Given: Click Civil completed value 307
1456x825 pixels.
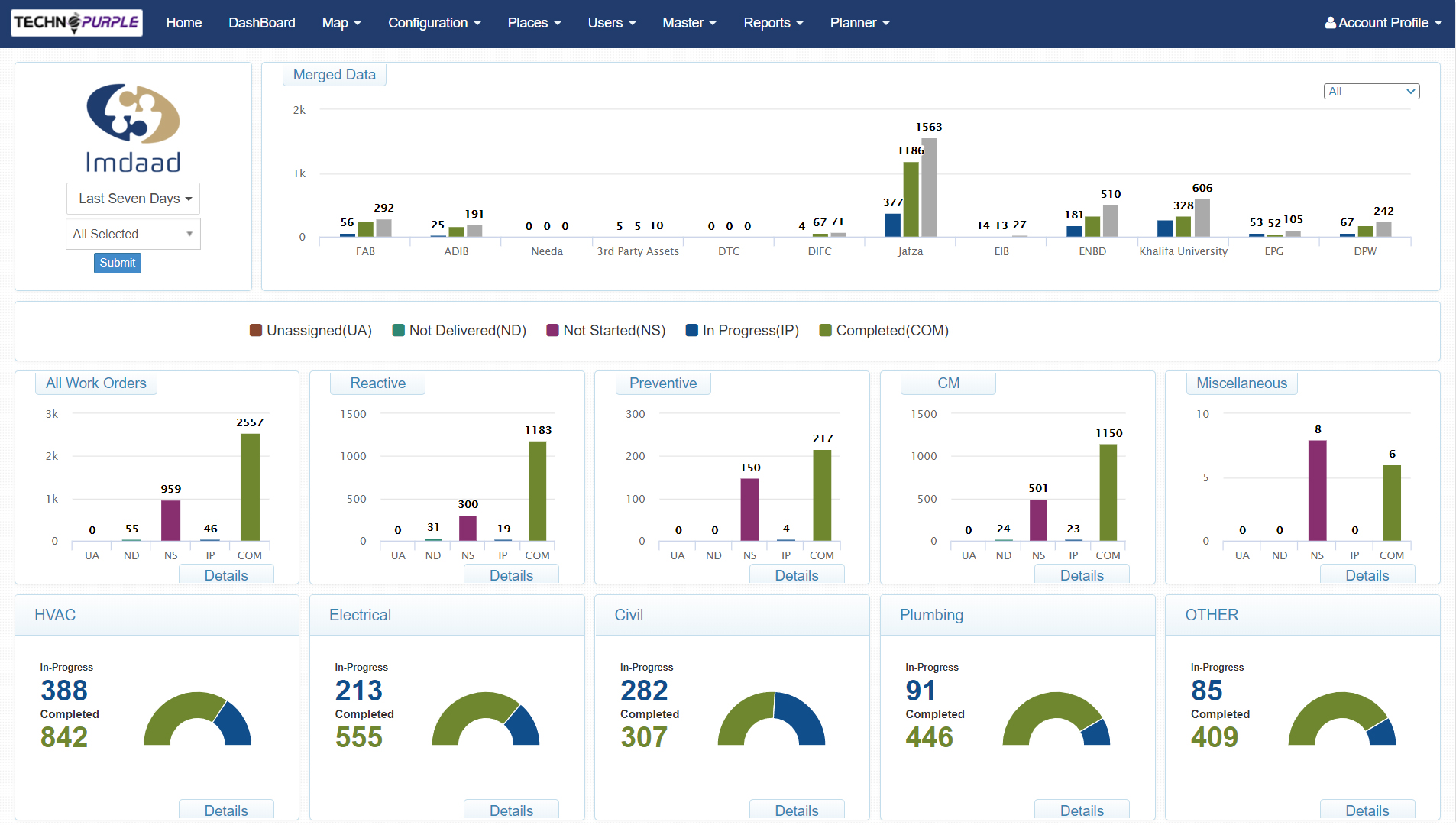Looking at the screenshot, I should pos(644,737).
